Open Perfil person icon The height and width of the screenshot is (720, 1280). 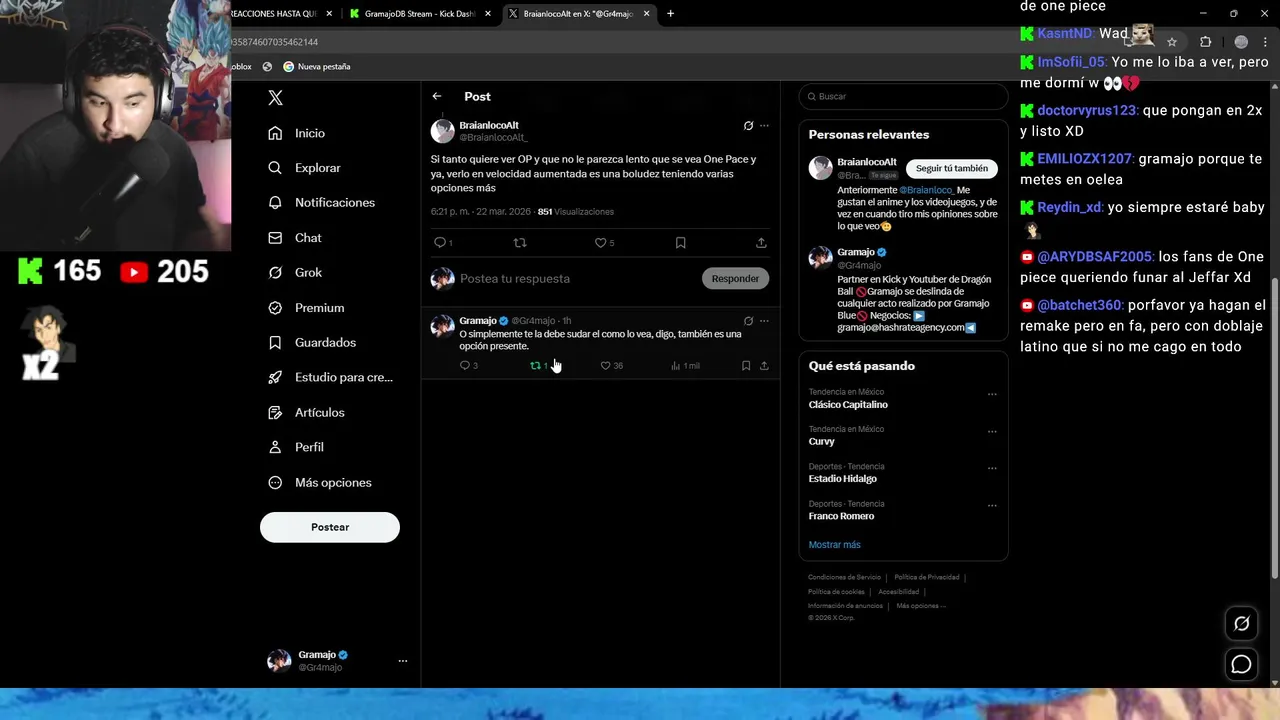(275, 447)
